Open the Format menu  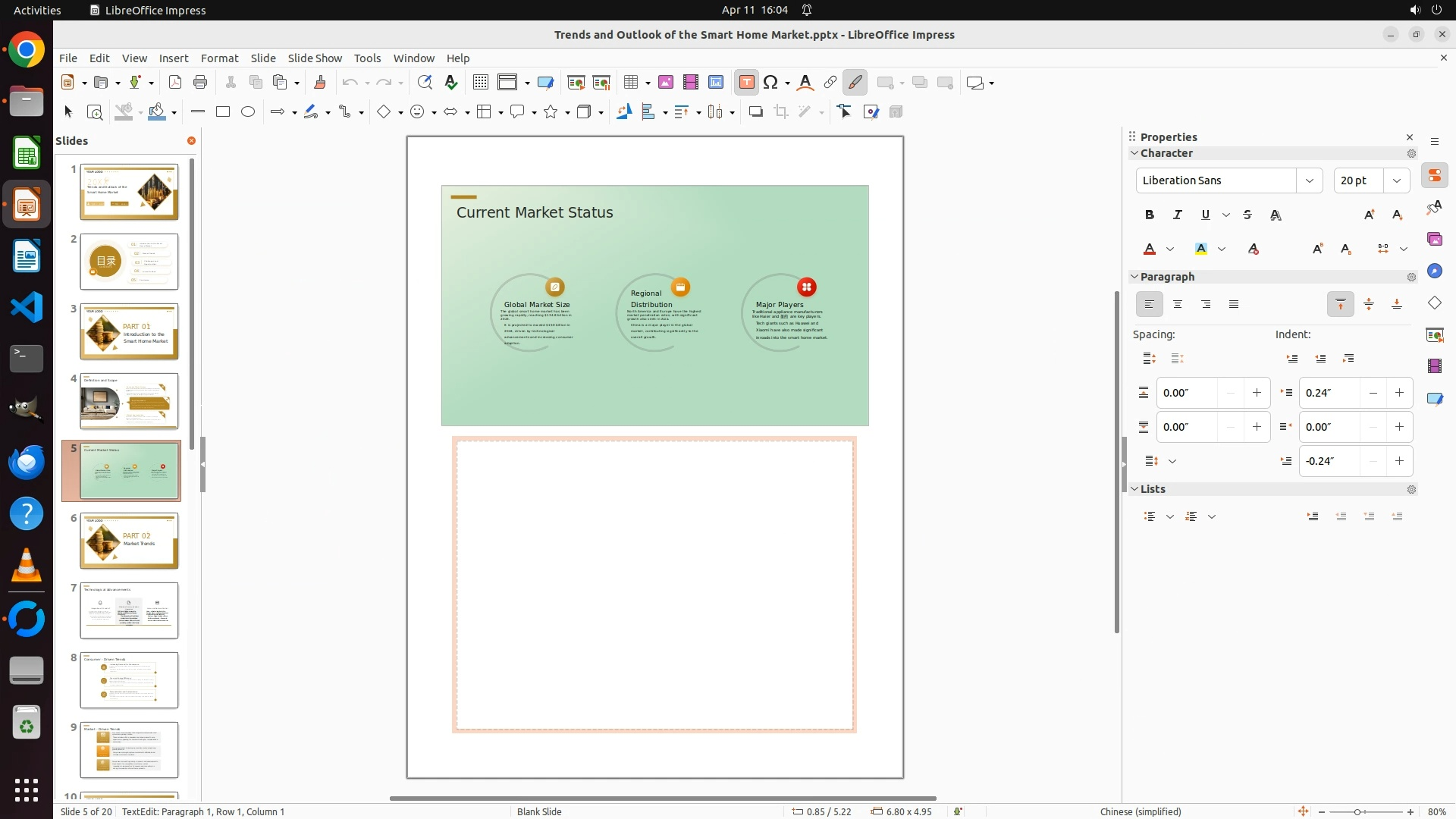(x=219, y=58)
